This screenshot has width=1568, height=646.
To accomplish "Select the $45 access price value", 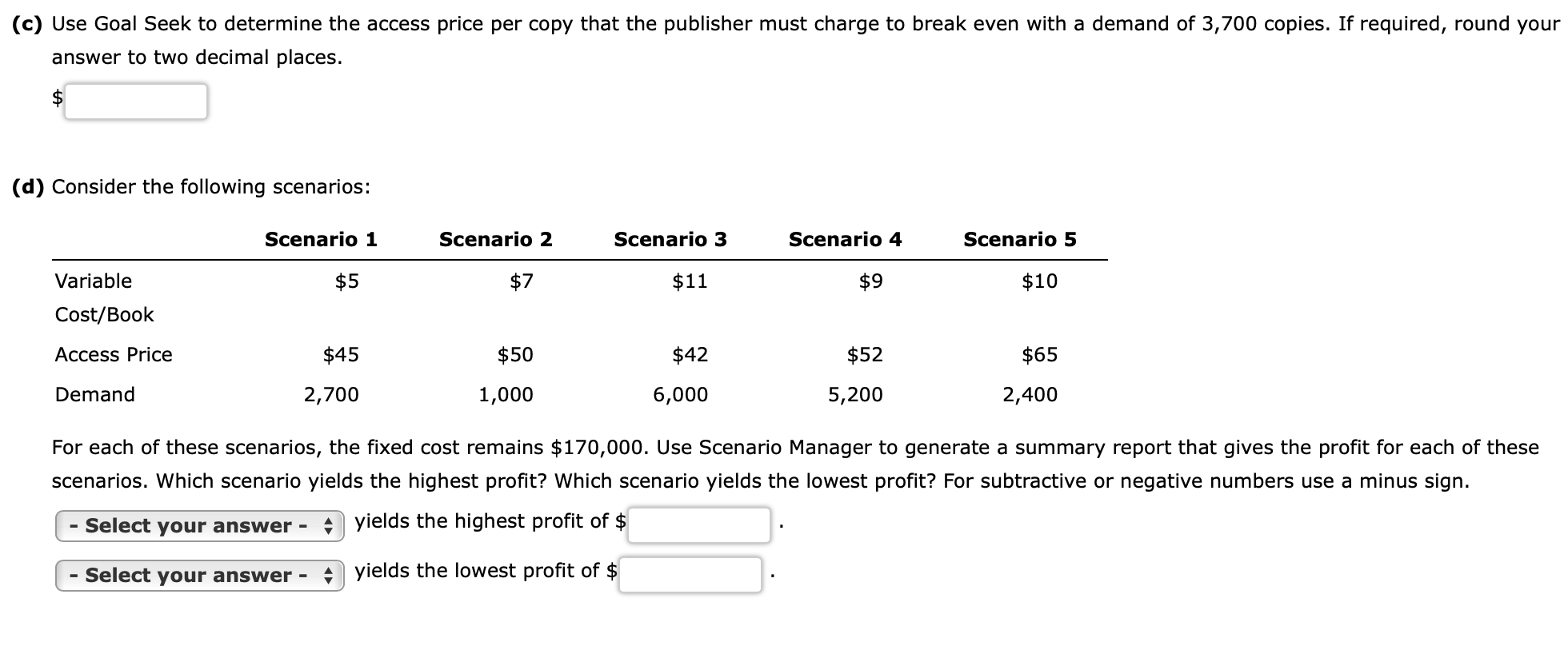I will point(341,354).
